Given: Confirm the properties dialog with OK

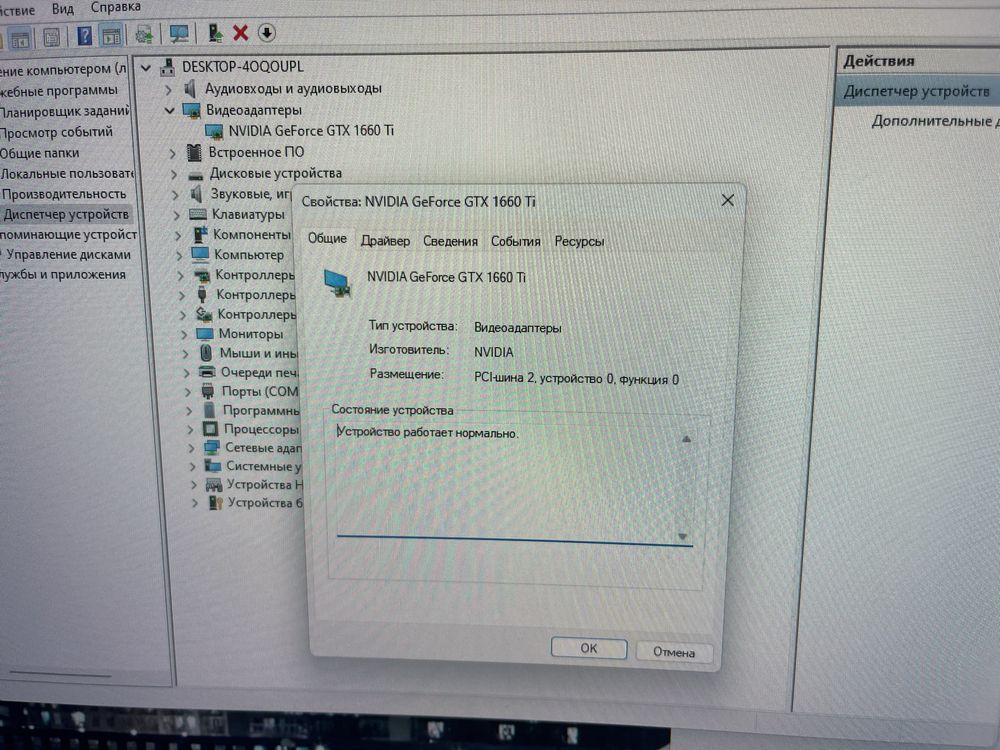Looking at the screenshot, I should coord(589,649).
